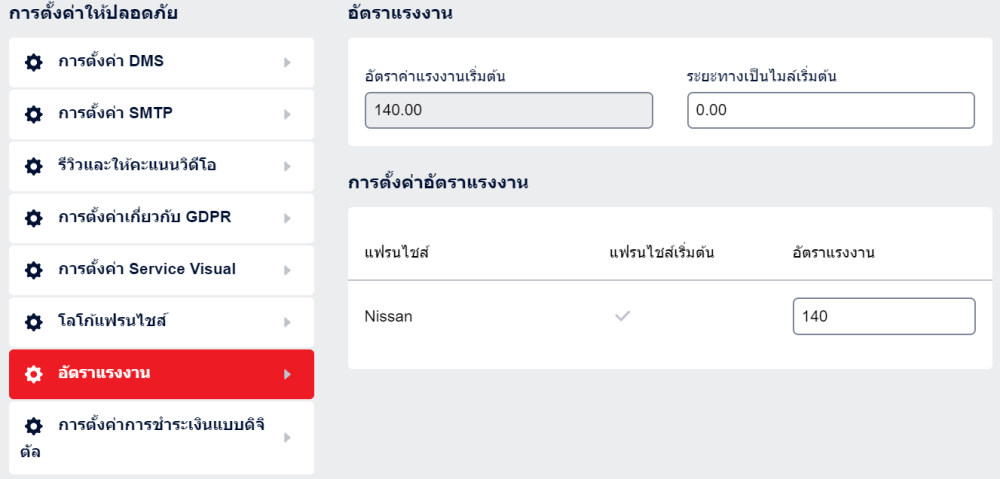Expand การตั้งค่า DMS with its arrow

[x=287, y=62]
